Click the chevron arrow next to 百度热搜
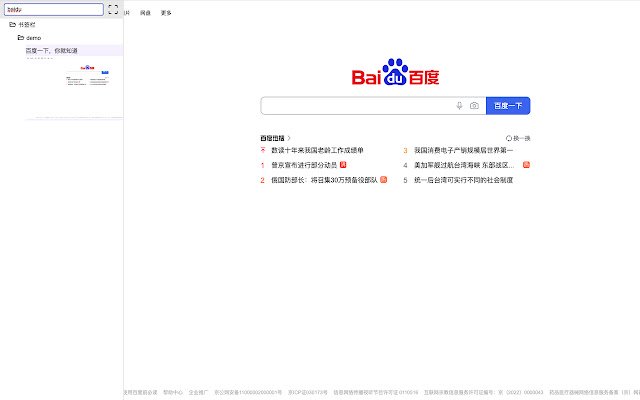Screen dimensions: 640x400 click(289, 138)
